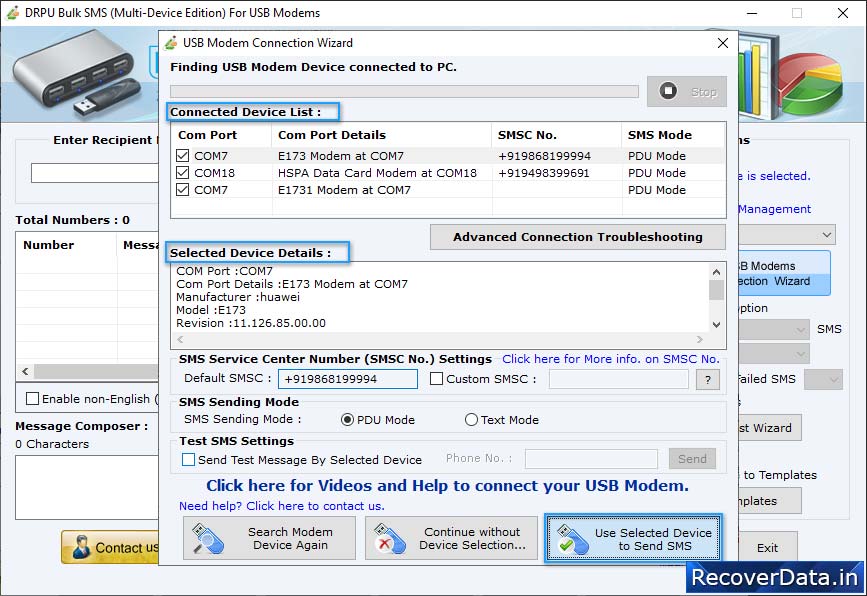Click scroll down arrow in device details

coord(716,325)
